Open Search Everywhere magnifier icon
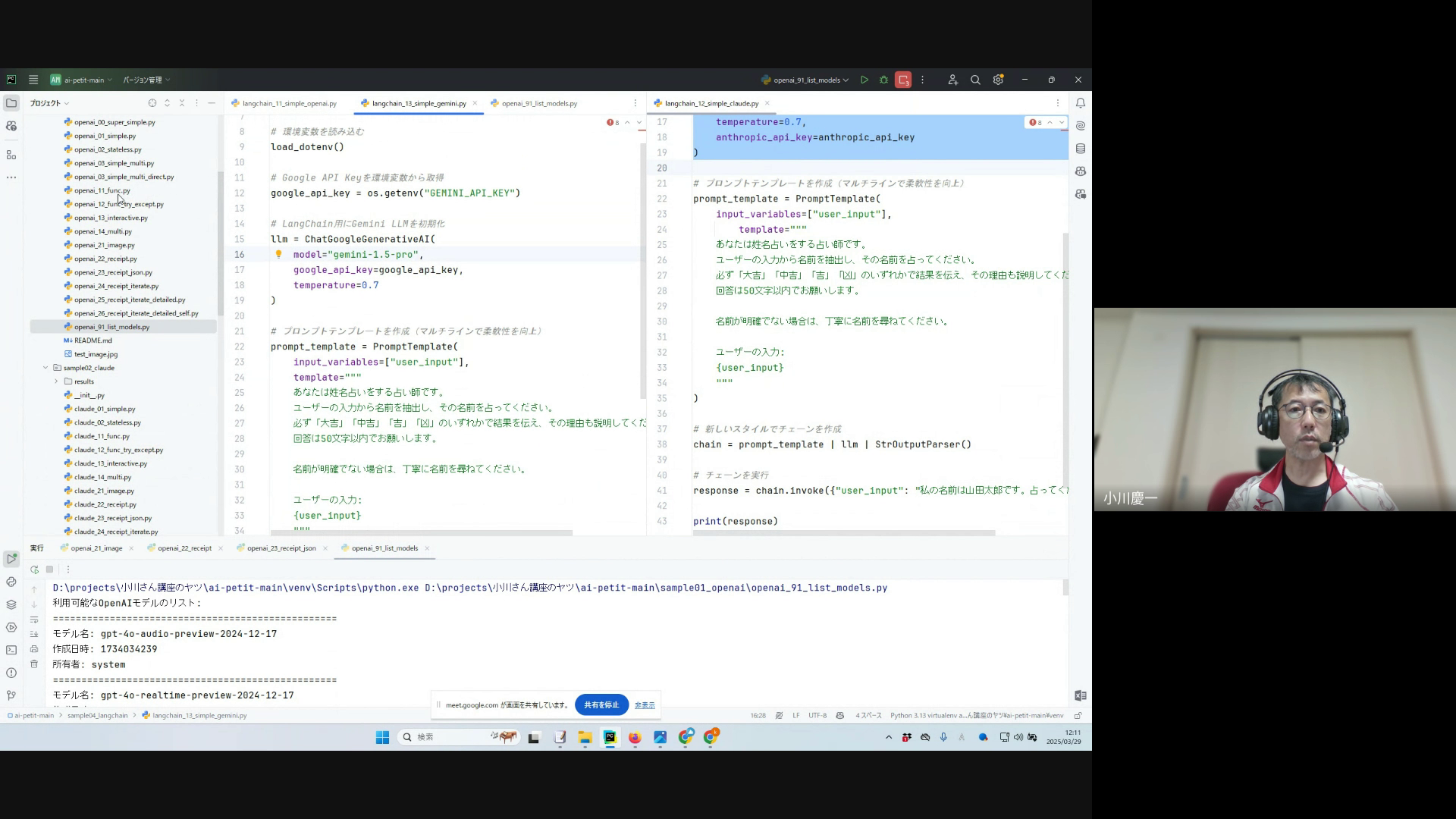The image size is (1456, 819). coord(975,80)
